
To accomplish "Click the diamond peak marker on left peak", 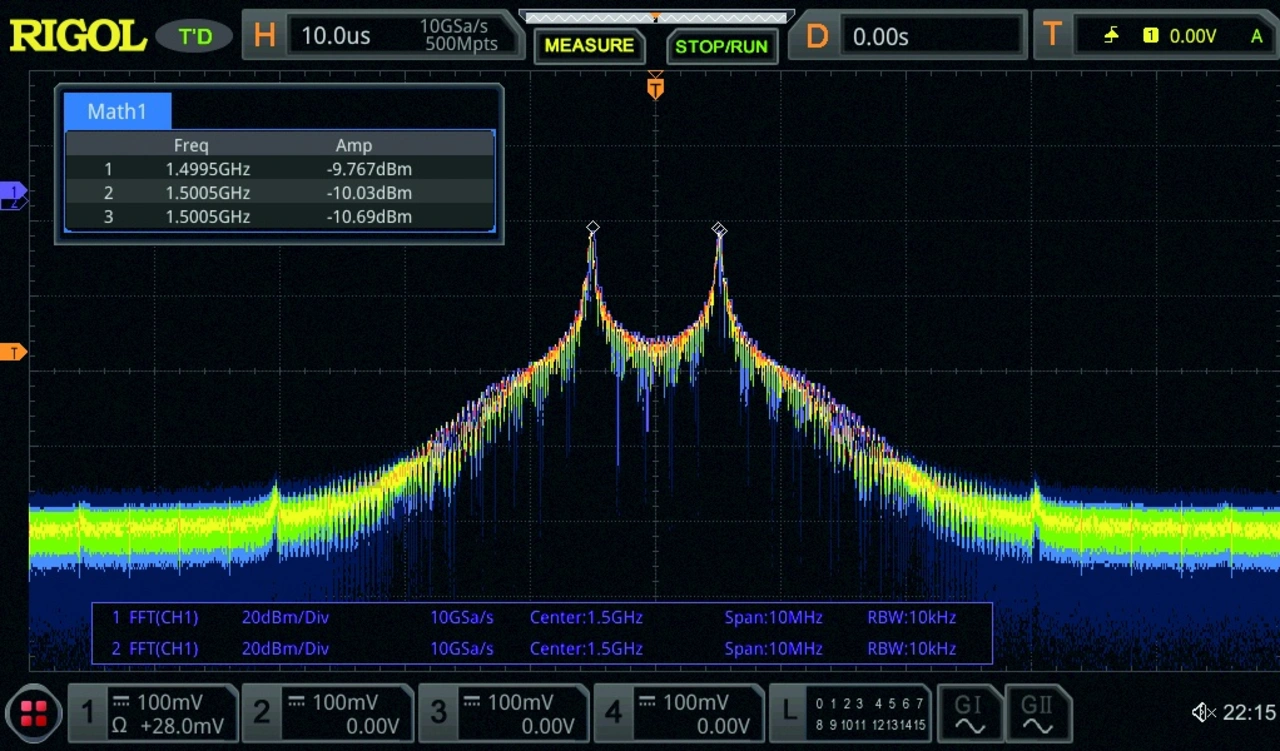I will (x=592, y=228).
